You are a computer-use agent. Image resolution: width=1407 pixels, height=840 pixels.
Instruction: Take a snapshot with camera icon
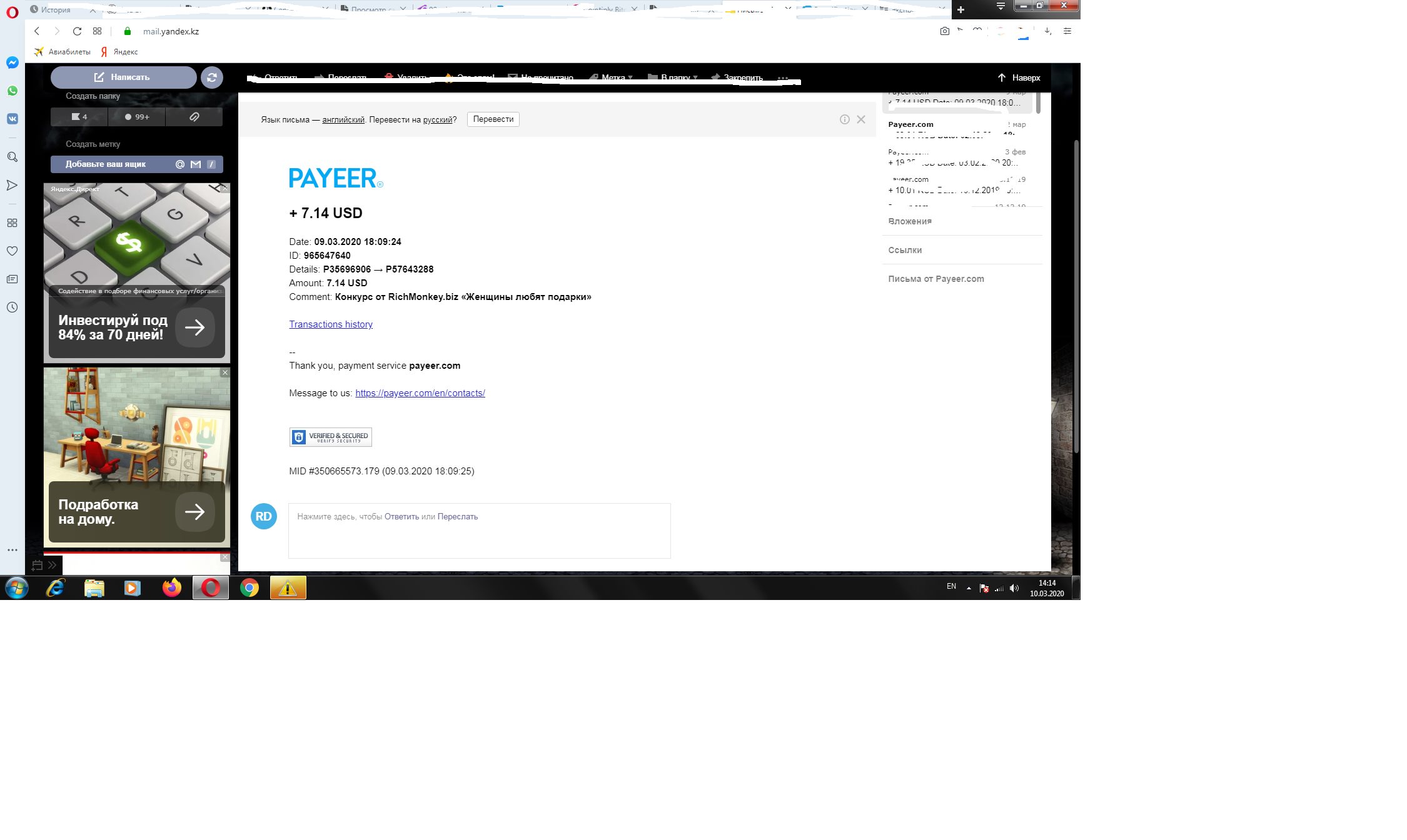point(944,31)
